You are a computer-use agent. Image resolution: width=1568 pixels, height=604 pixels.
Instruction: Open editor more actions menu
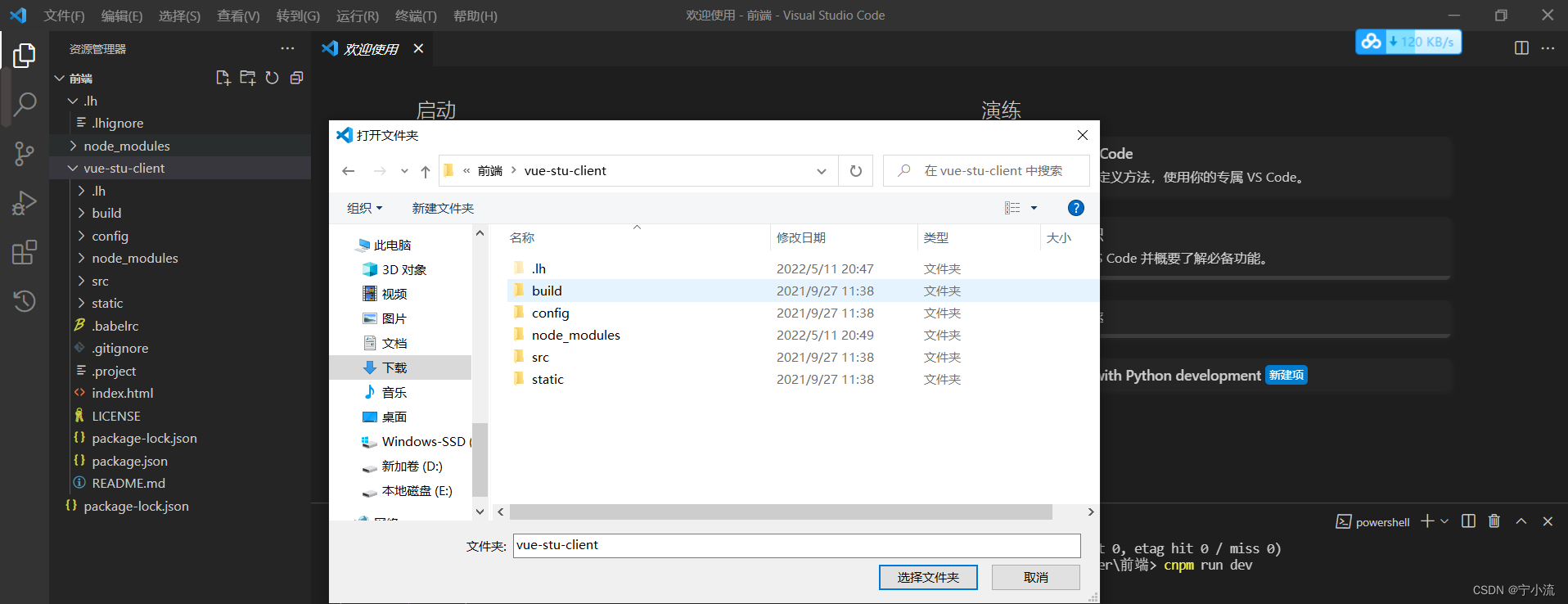click(x=1548, y=48)
